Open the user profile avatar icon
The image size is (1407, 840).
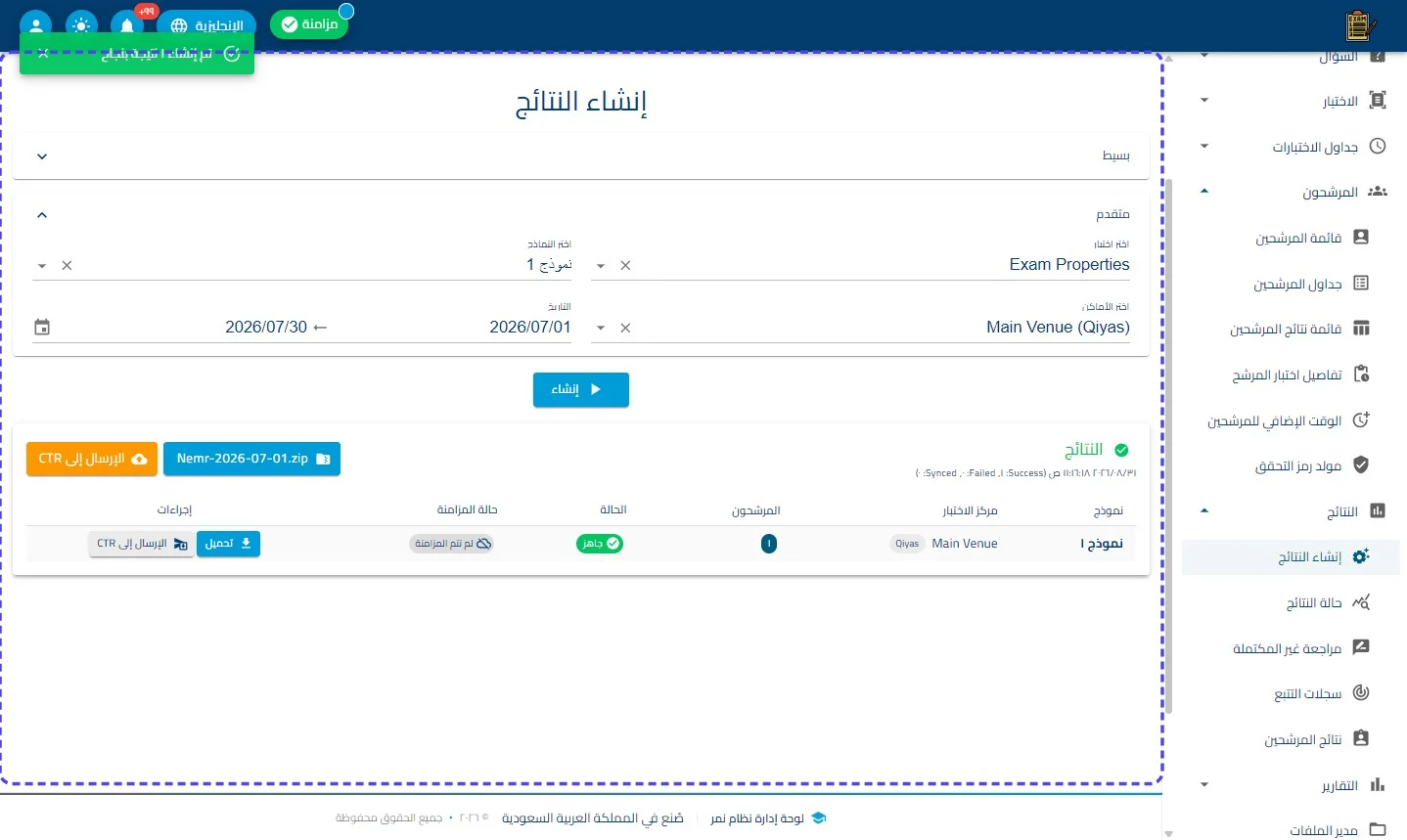35,24
